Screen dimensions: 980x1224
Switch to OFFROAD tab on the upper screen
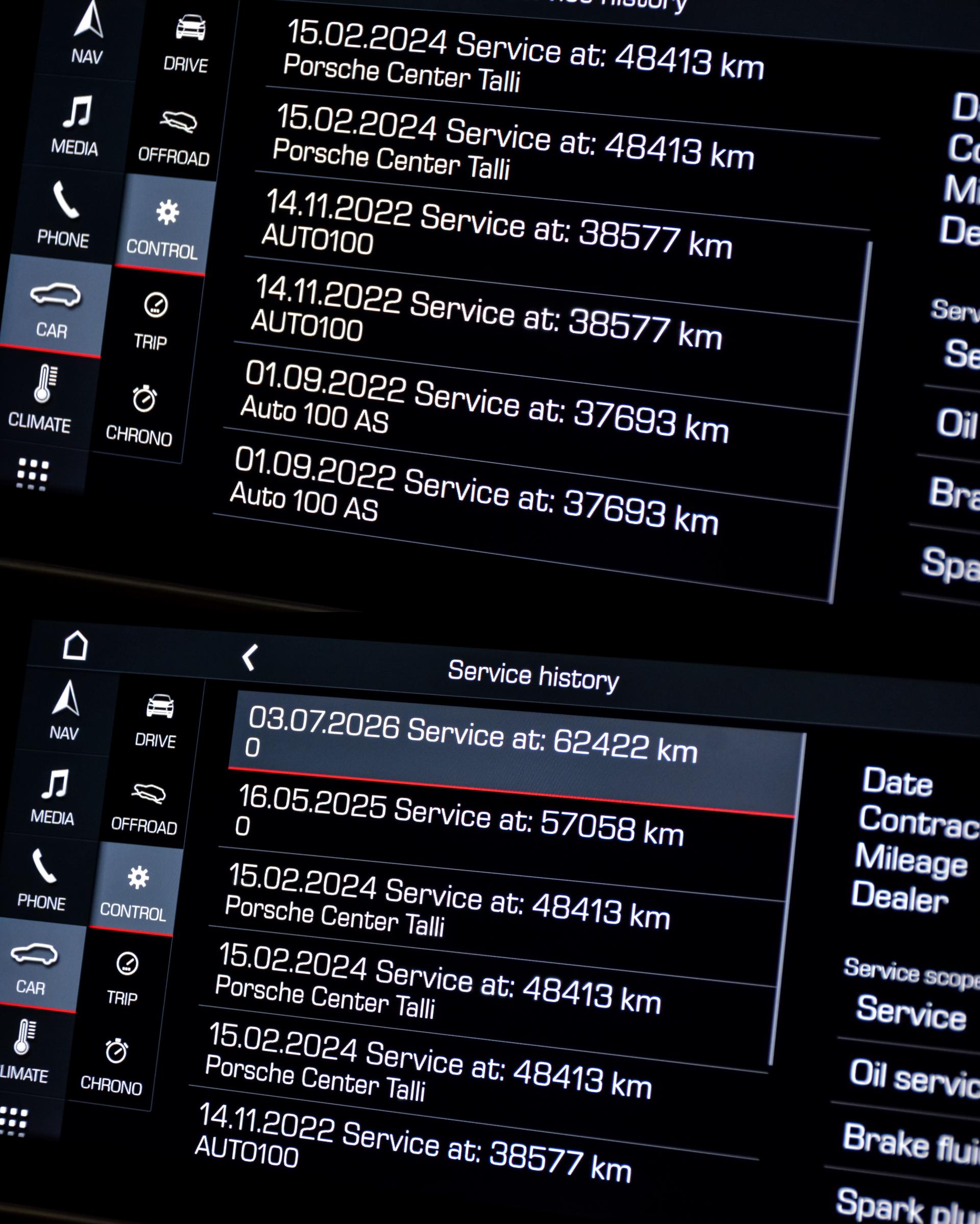coord(175,137)
